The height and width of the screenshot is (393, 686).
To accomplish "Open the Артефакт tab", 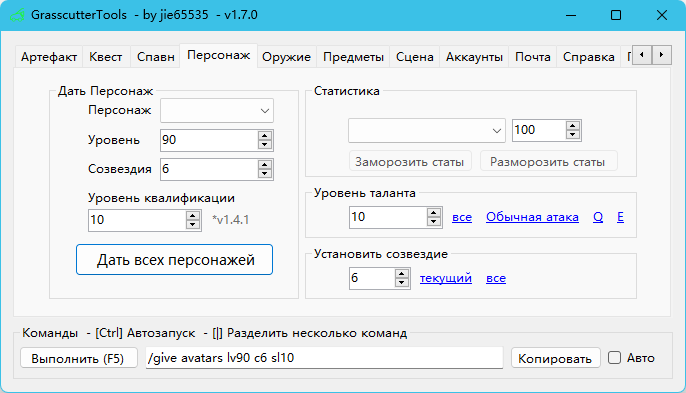I will [x=49, y=57].
